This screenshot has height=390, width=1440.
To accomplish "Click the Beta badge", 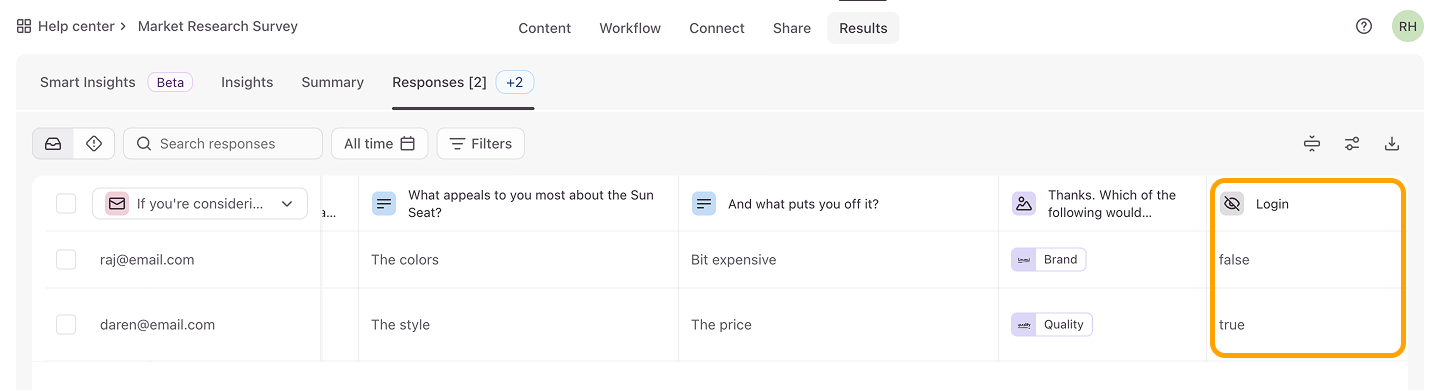I will (170, 83).
